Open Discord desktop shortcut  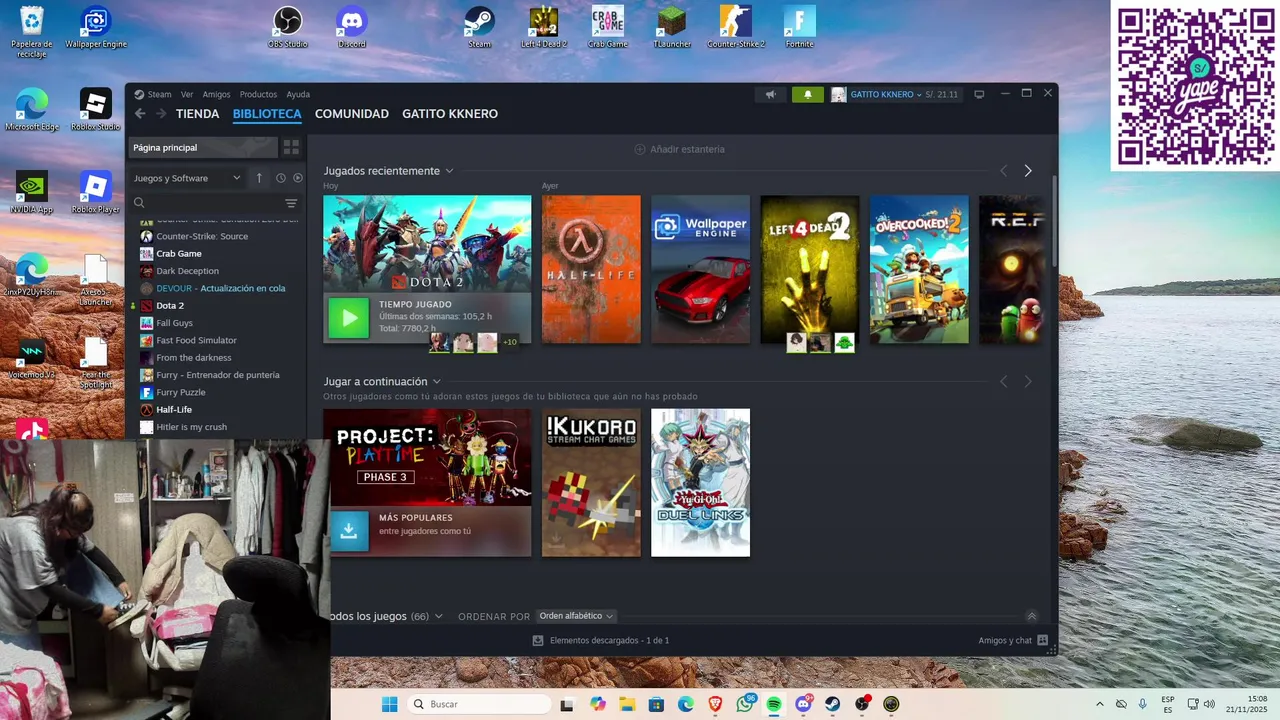click(x=352, y=28)
